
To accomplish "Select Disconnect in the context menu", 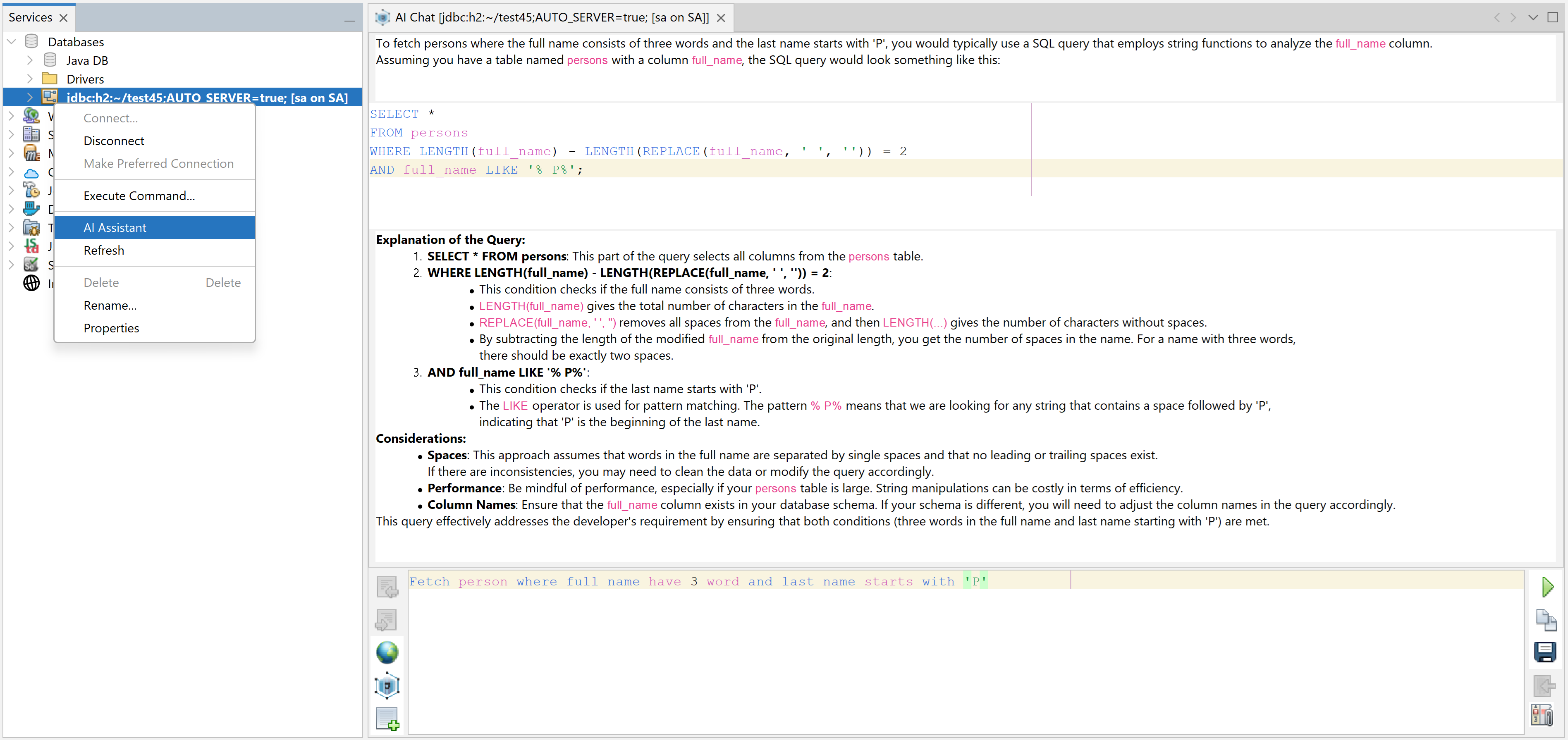I will (114, 141).
